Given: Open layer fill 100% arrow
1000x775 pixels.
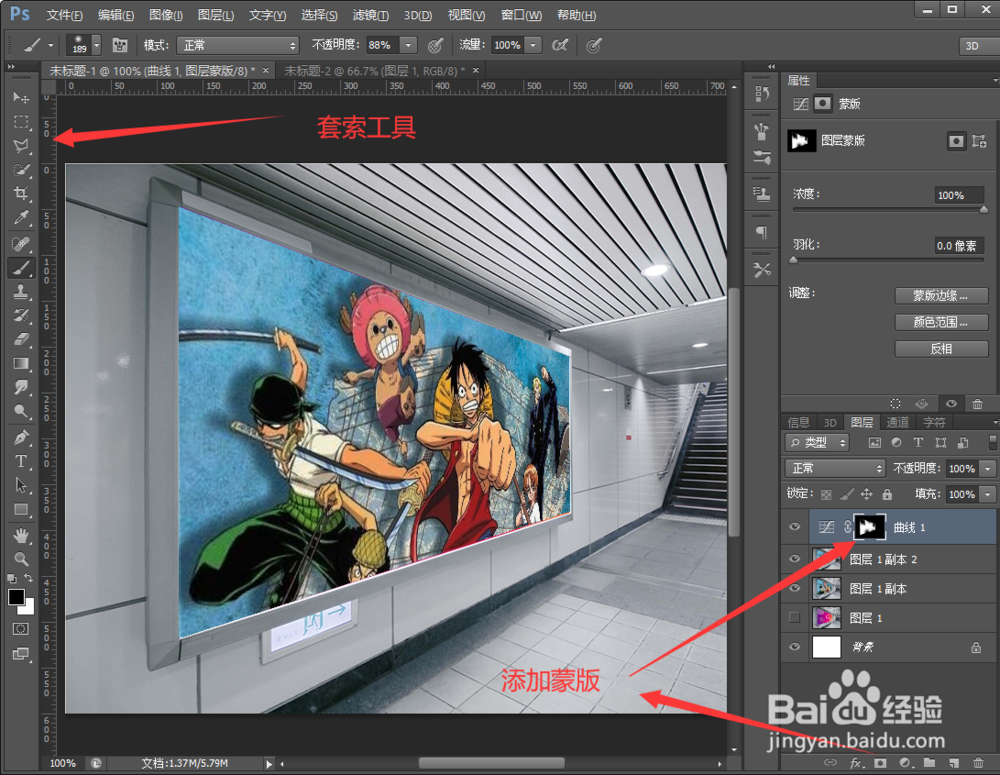Looking at the screenshot, I should coord(988,494).
